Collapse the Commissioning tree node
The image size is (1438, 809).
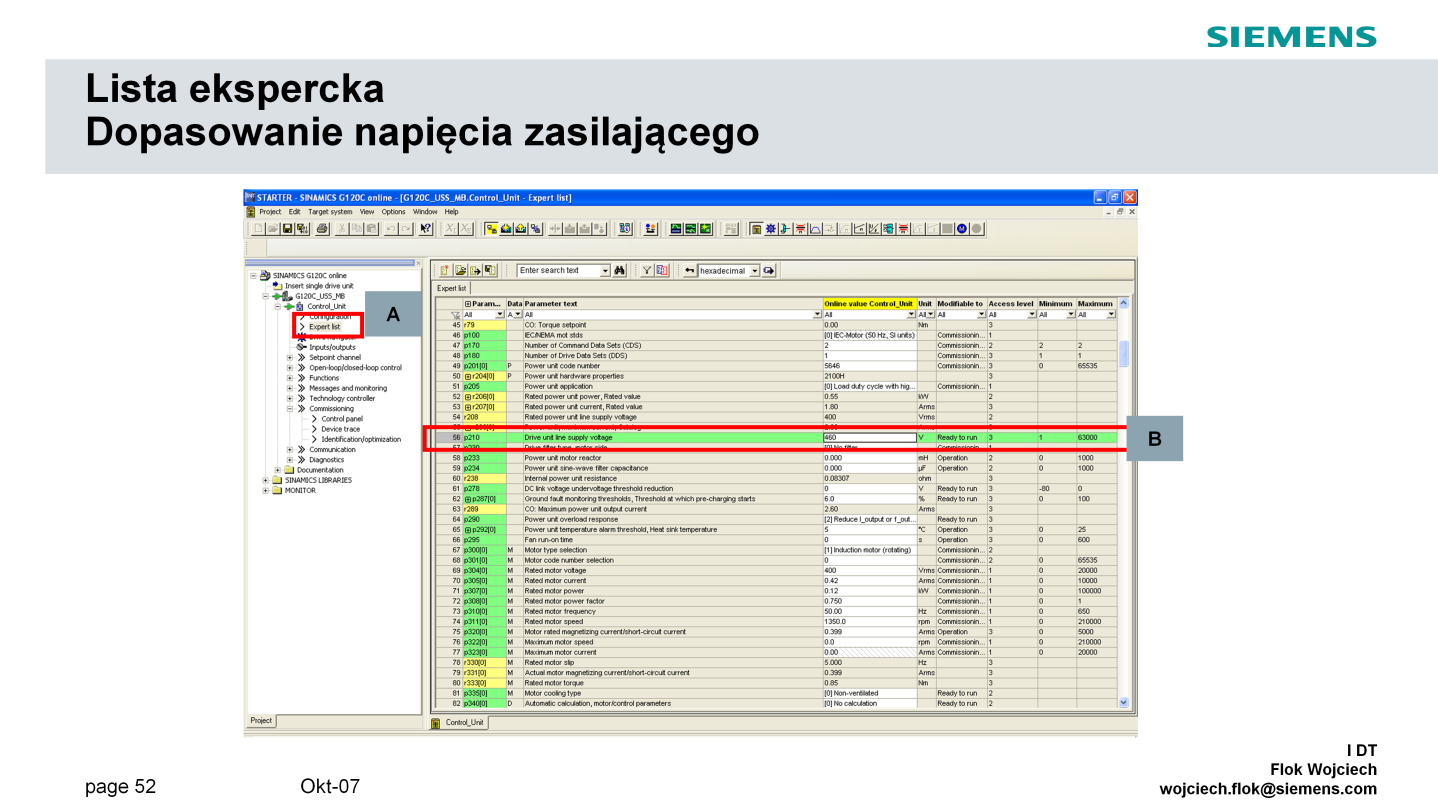289,408
